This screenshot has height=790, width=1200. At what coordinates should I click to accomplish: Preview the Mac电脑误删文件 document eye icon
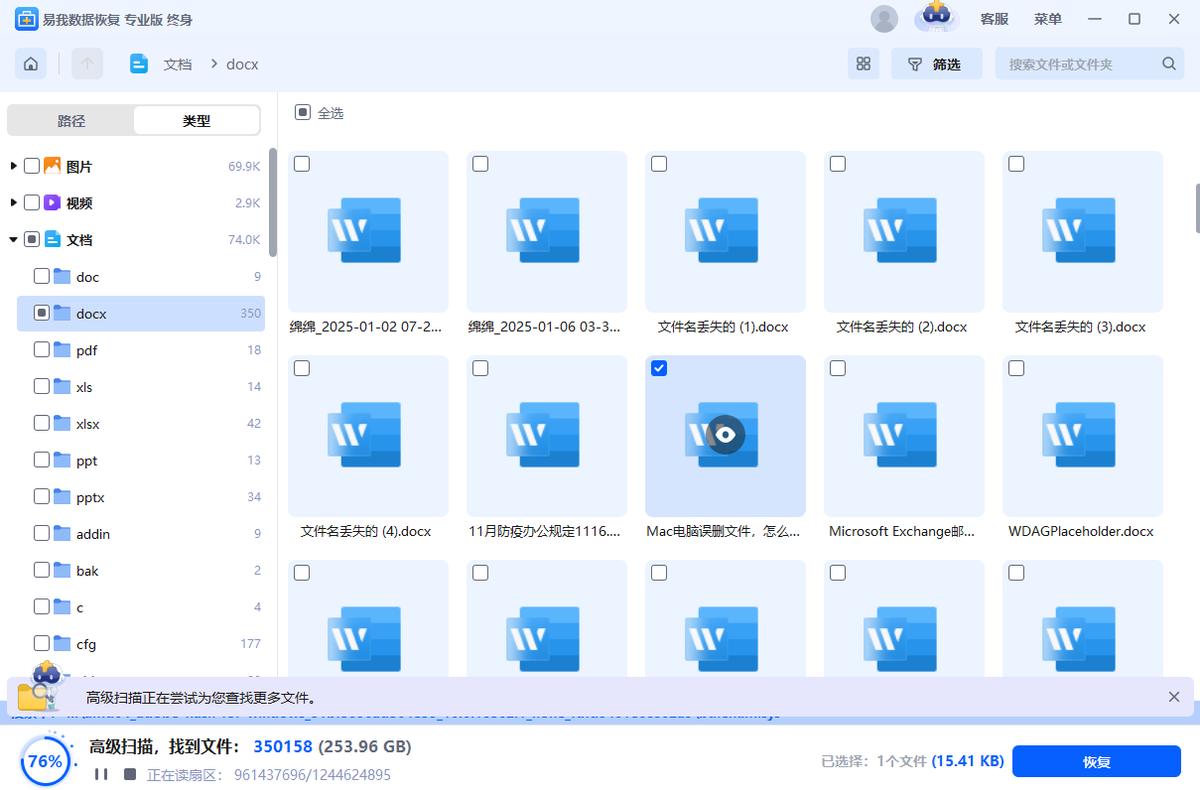click(x=726, y=434)
